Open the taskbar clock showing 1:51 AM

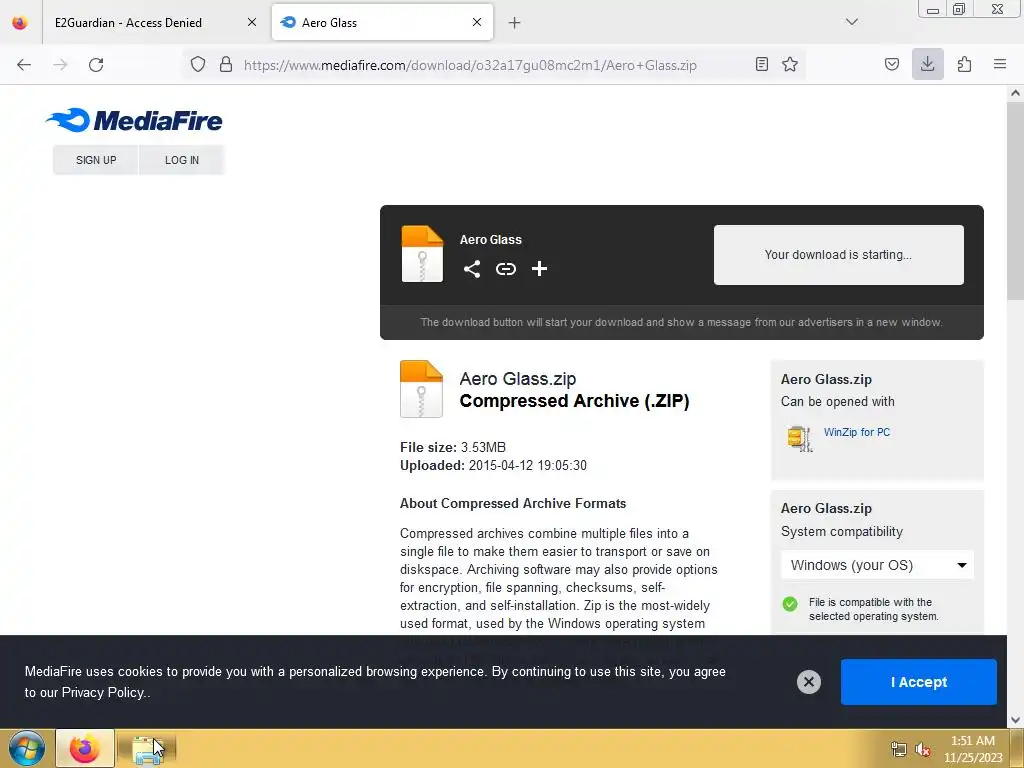click(x=973, y=749)
